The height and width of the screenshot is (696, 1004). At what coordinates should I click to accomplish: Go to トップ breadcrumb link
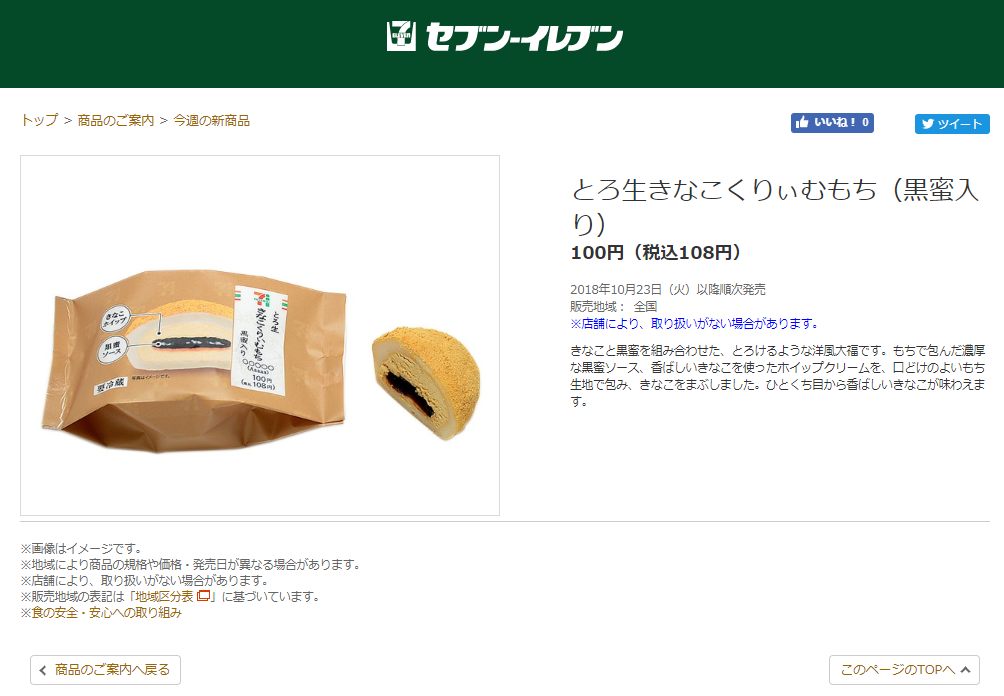(39, 120)
